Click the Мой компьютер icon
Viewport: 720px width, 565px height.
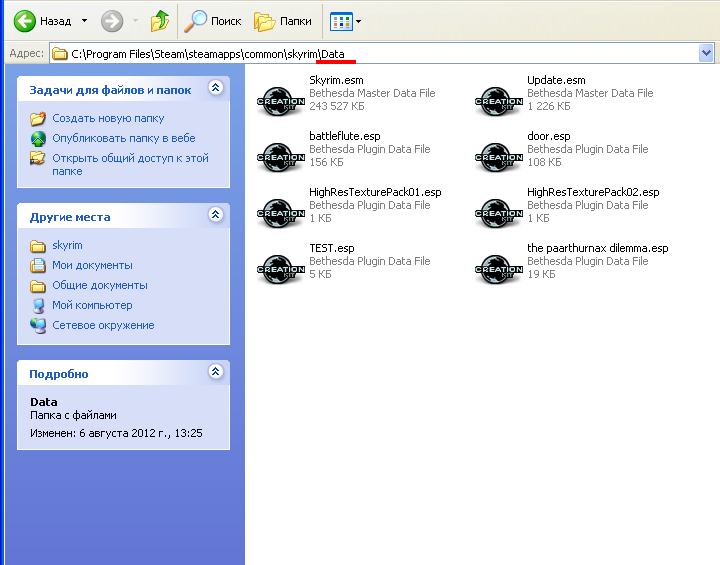(38, 305)
